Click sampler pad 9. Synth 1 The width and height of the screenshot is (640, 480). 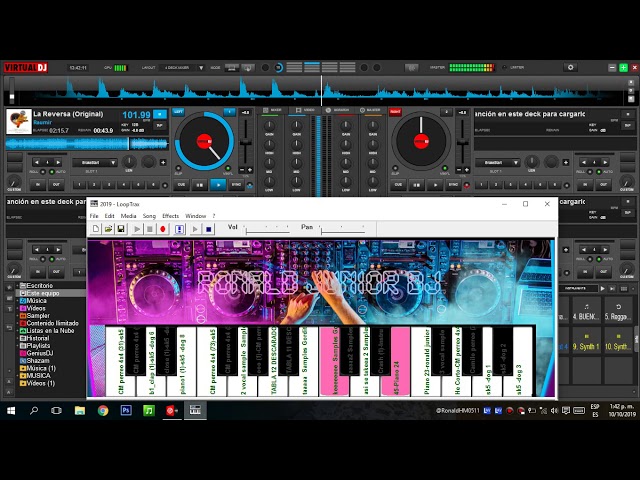(x=586, y=341)
